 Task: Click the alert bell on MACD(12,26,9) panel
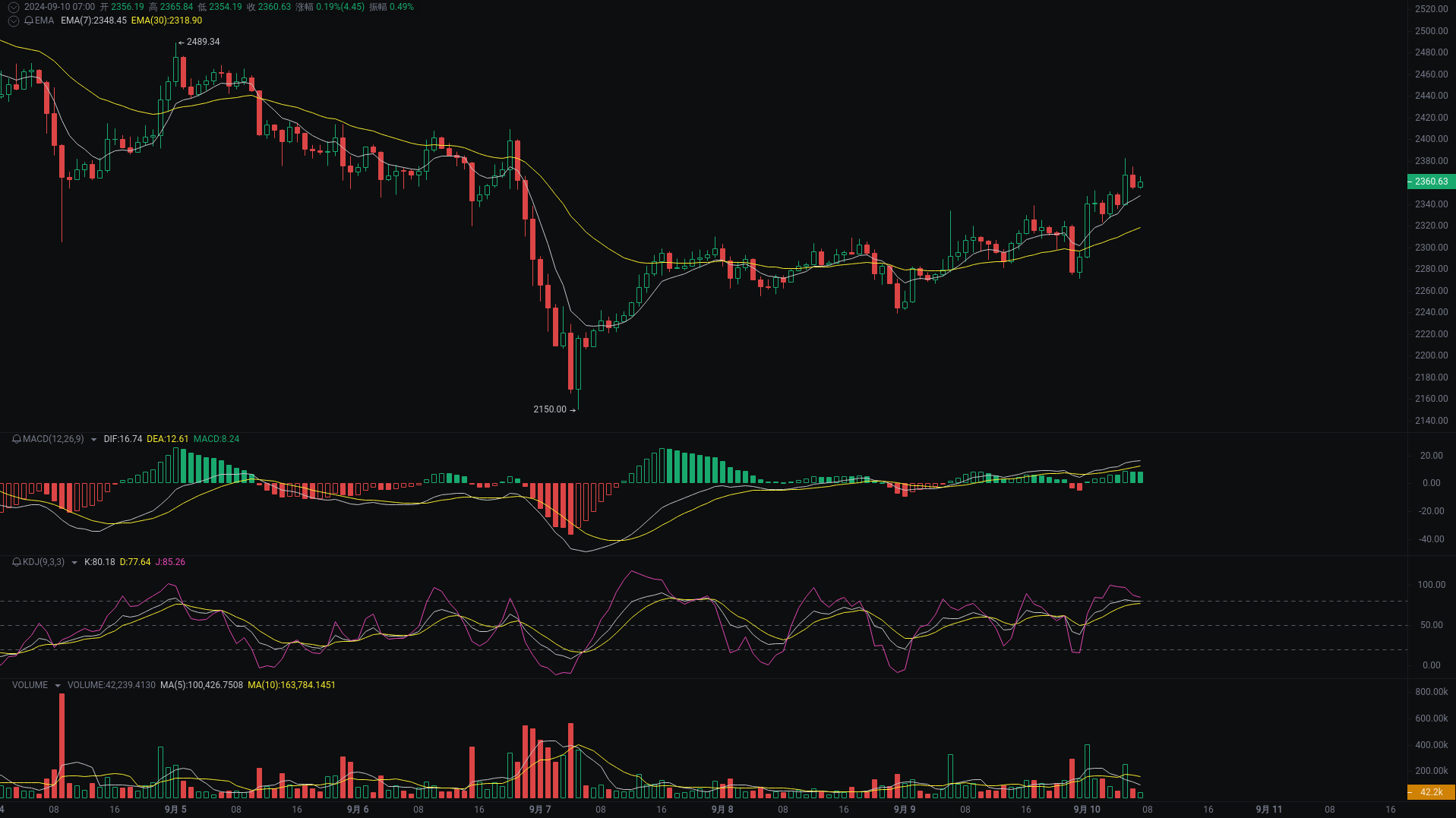[15, 439]
